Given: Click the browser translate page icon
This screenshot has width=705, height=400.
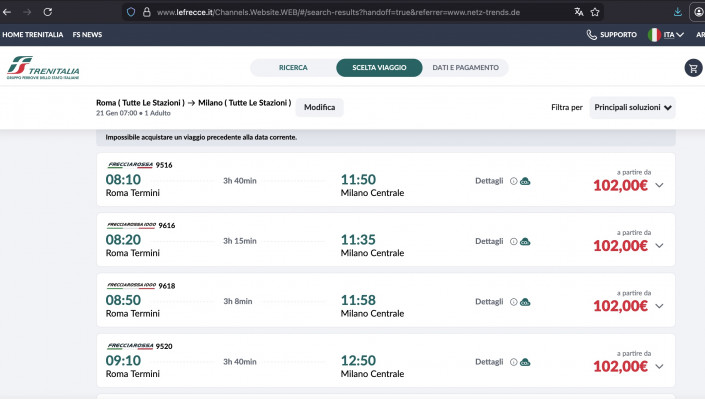Looking at the screenshot, I should pos(578,12).
